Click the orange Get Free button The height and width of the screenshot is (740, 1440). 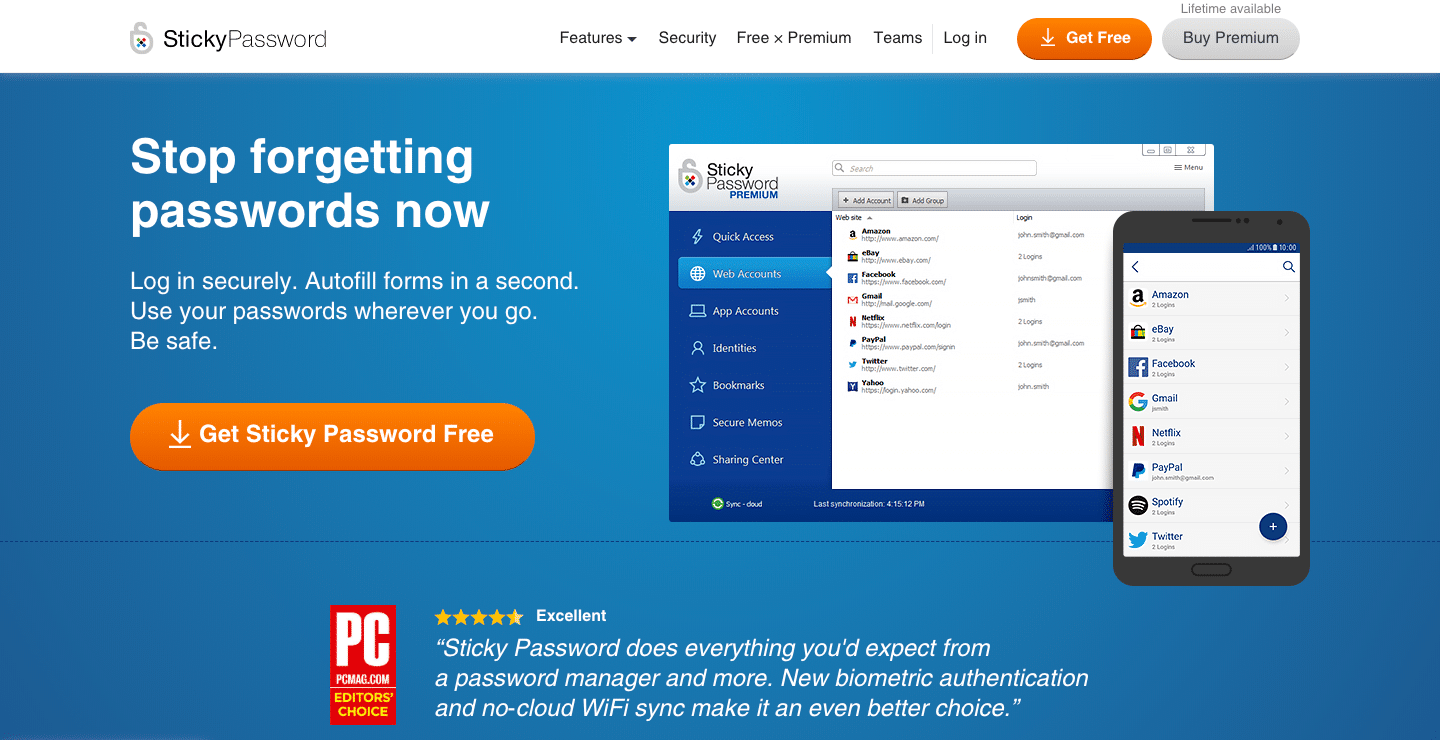(x=1084, y=38)
